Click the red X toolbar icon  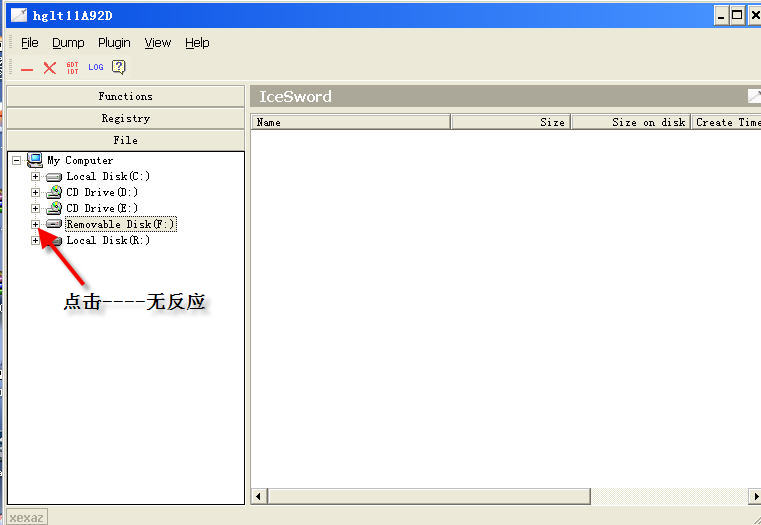(50, 67)
